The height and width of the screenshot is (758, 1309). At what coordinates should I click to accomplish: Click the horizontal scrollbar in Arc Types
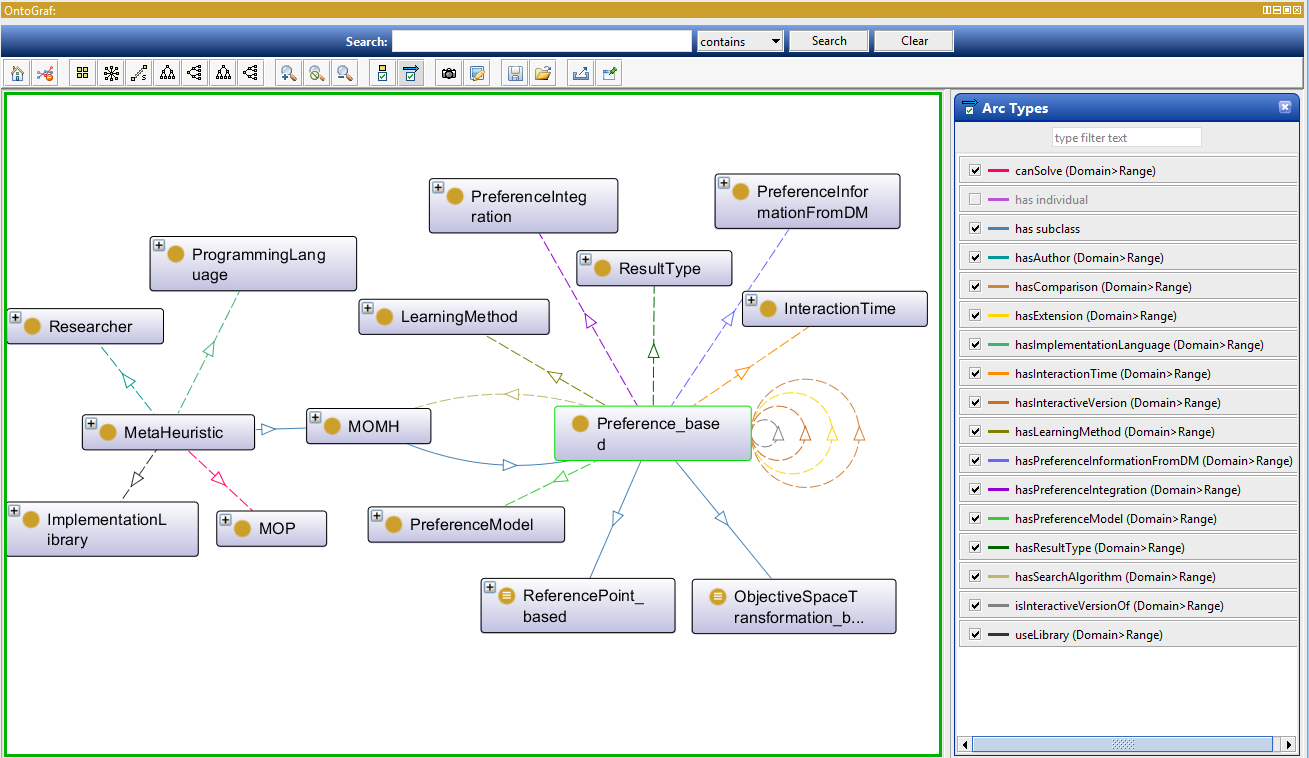[1122, 744]
